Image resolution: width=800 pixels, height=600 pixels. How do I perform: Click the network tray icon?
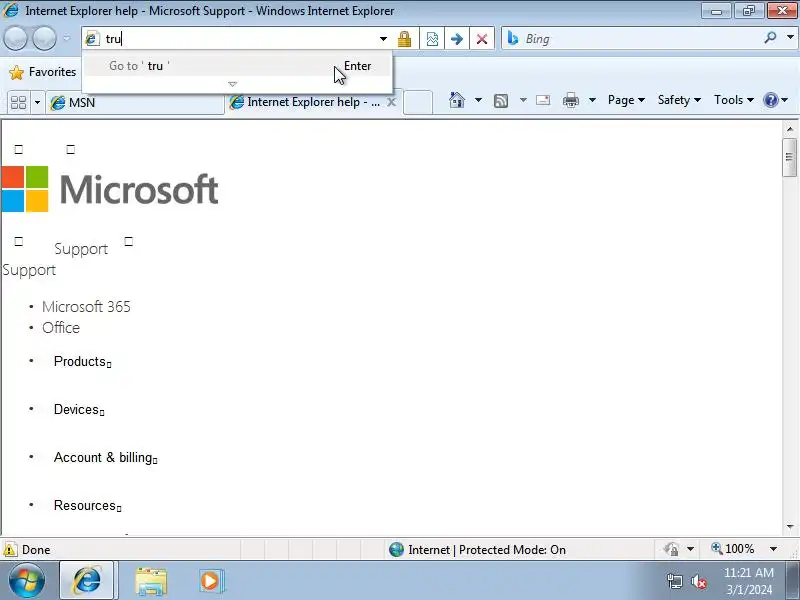674,581
